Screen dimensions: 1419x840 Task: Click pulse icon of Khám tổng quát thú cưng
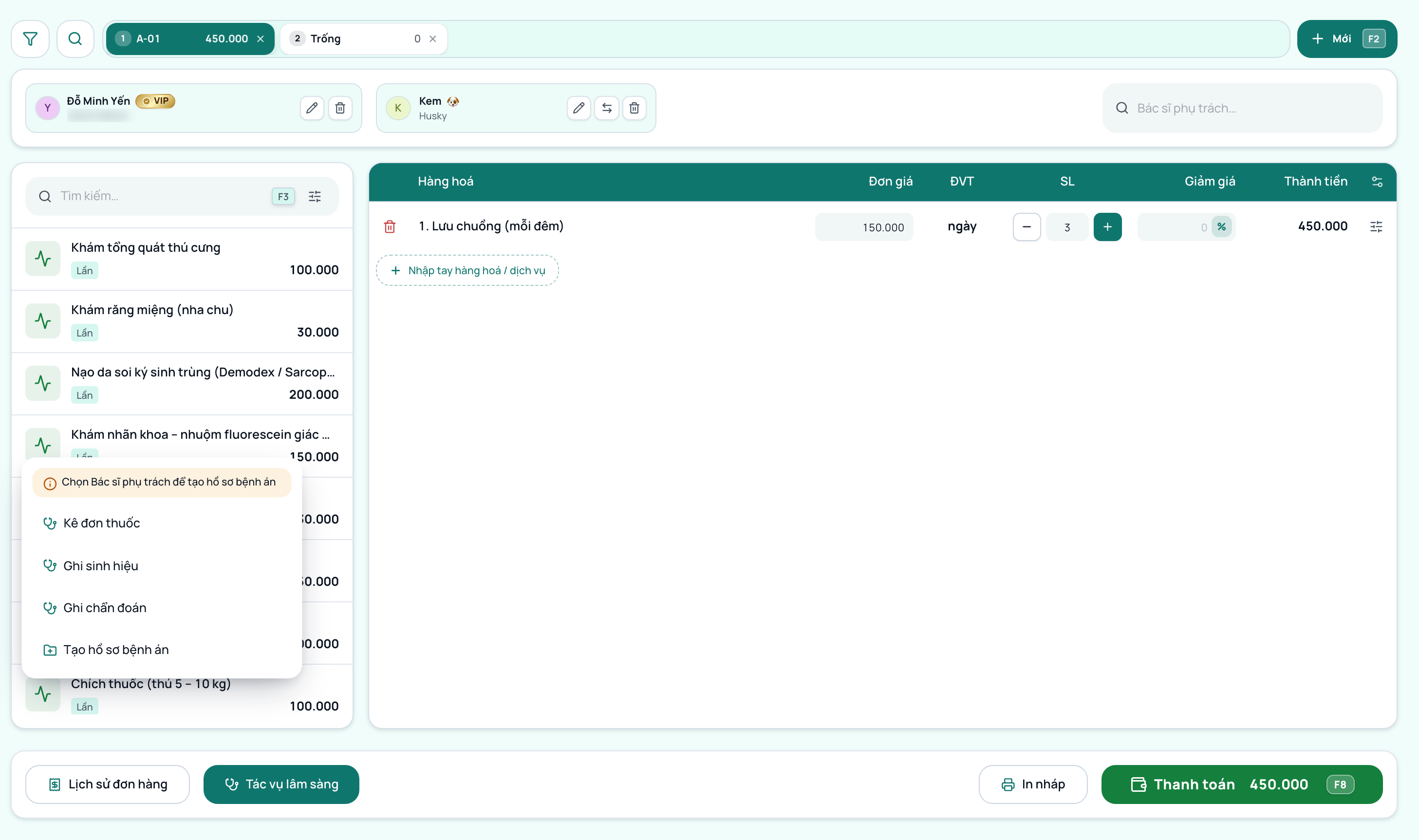pos(43,259)
